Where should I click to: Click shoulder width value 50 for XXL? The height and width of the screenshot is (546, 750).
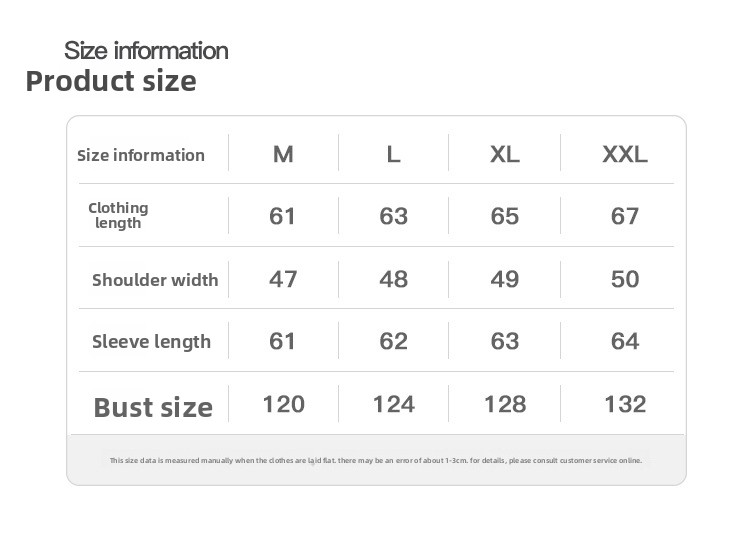point(624,279)
